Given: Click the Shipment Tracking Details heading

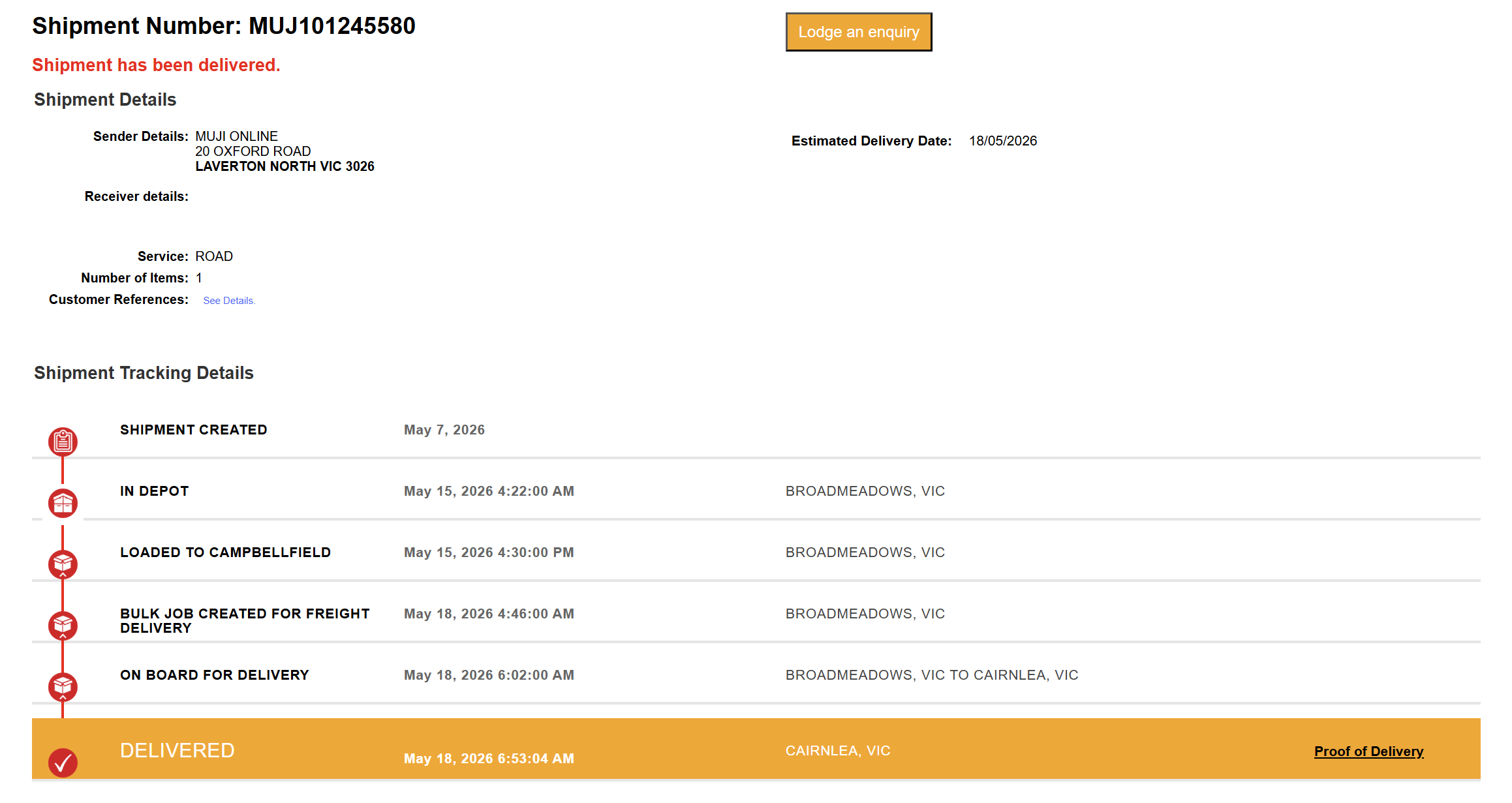Looking at the screenshot, I should [144, 373].
